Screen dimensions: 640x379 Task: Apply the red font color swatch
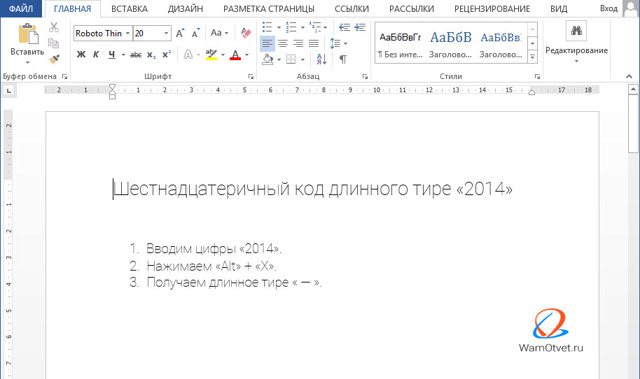click(236, 55)
